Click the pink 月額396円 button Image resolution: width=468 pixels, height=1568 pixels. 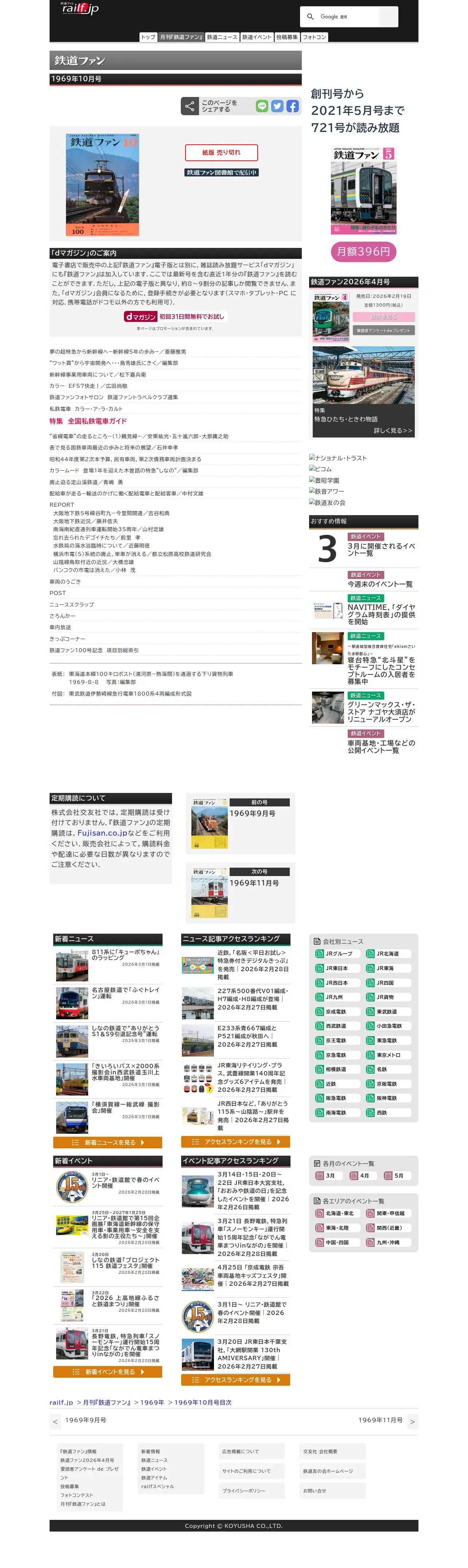pyautogui.click(x=363, y=252)
